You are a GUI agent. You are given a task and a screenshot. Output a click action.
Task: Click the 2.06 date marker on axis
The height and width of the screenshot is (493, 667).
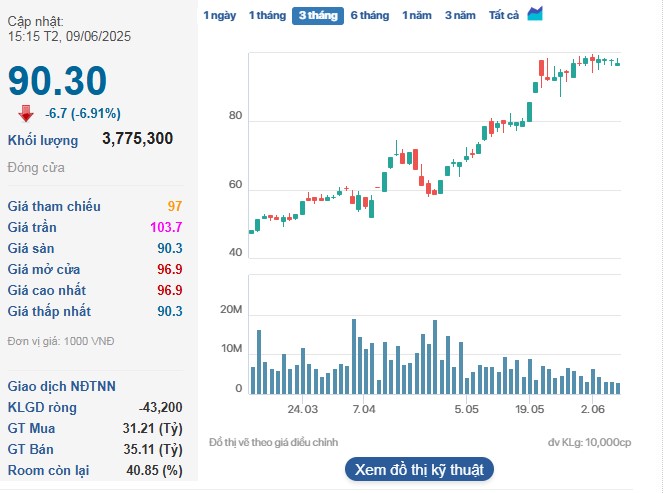pyautogui.click(x=593, y=410)
